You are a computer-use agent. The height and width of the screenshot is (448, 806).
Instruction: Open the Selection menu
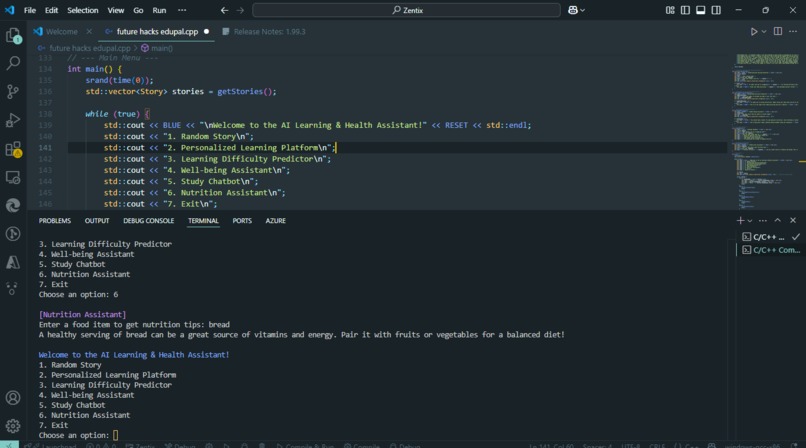pos(83,10)
